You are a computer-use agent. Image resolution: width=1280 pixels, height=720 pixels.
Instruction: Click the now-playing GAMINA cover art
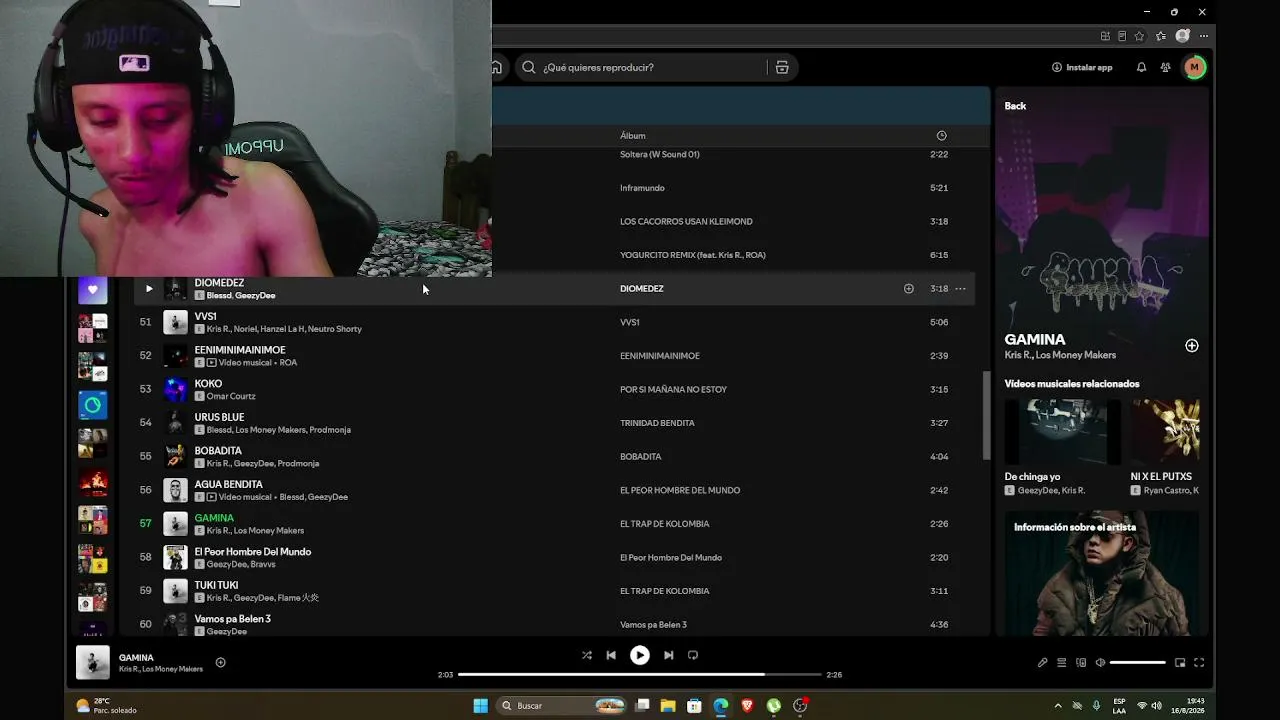pyautogui.click(x=93, y=662)
